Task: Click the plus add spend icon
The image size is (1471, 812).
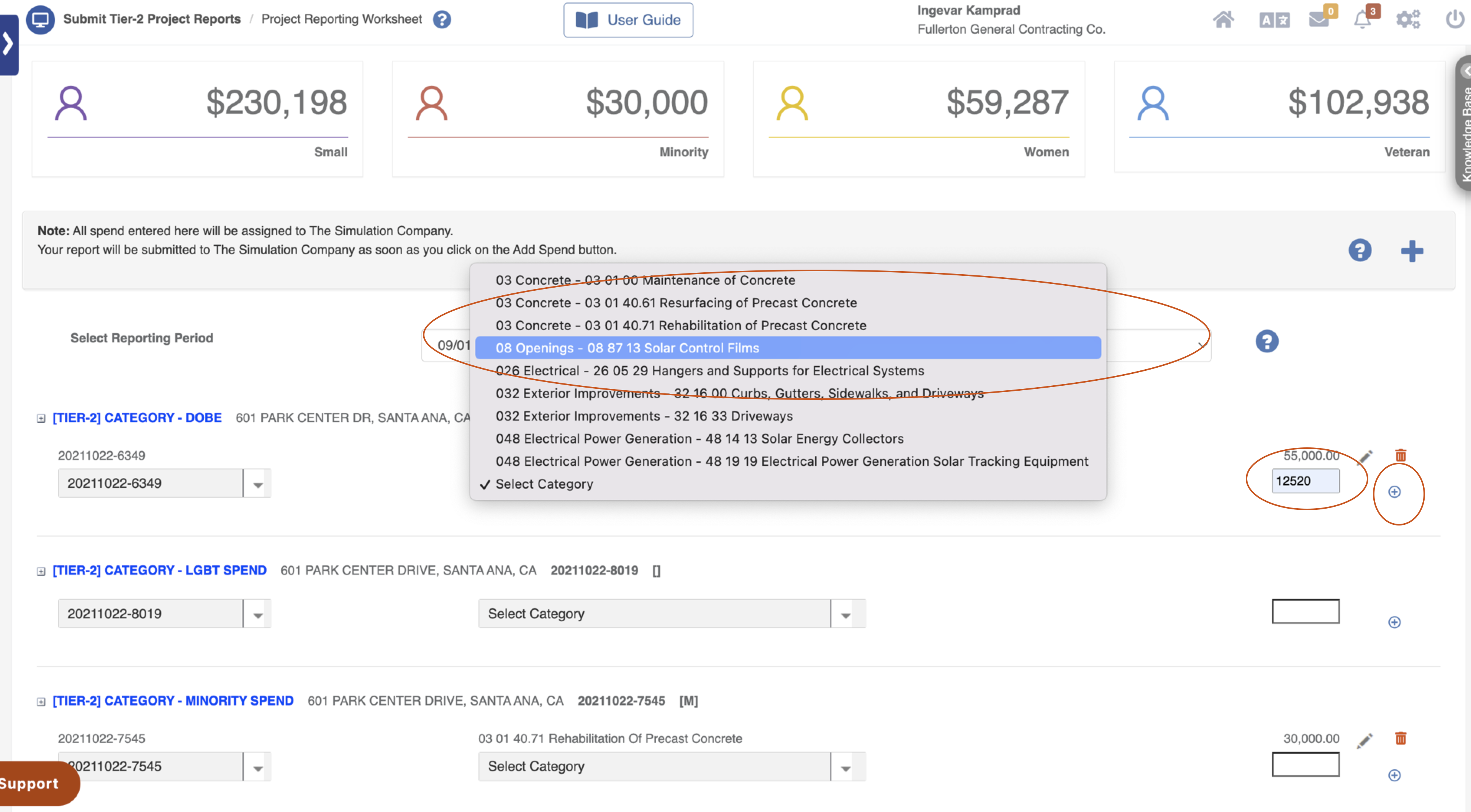Action: tap(1412, 250)
